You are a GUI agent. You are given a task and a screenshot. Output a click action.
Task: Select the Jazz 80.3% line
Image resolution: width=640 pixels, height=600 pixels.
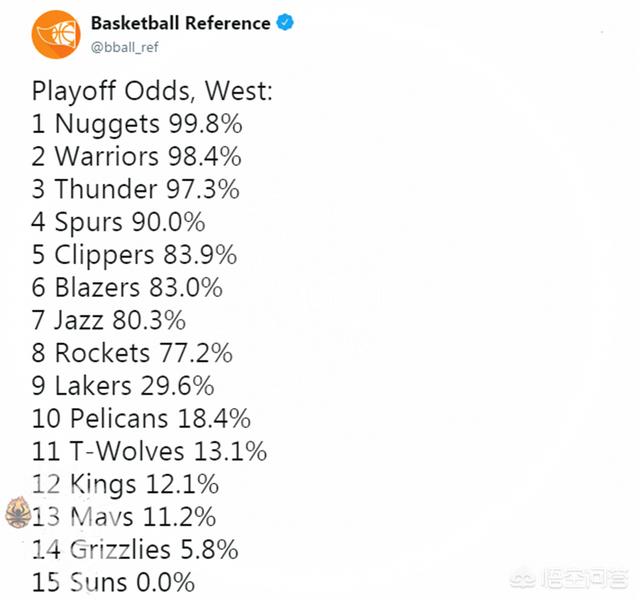[x=109, y=320]
